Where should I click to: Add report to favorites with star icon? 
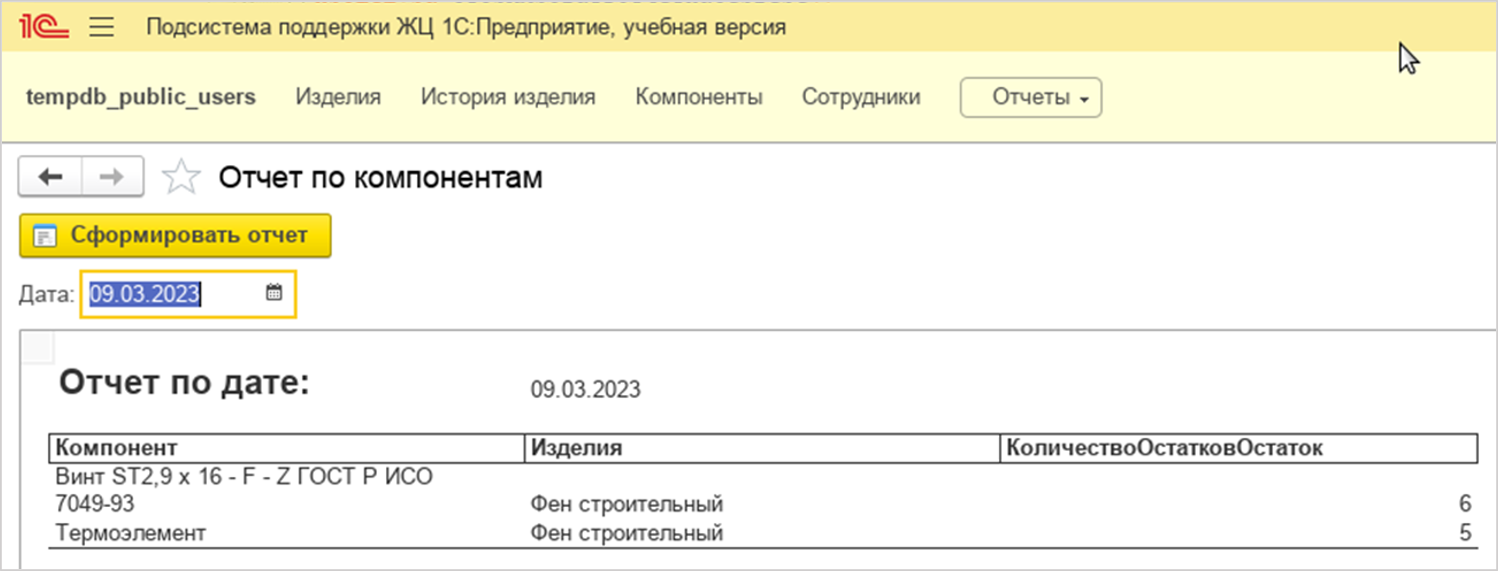[181, 178]
